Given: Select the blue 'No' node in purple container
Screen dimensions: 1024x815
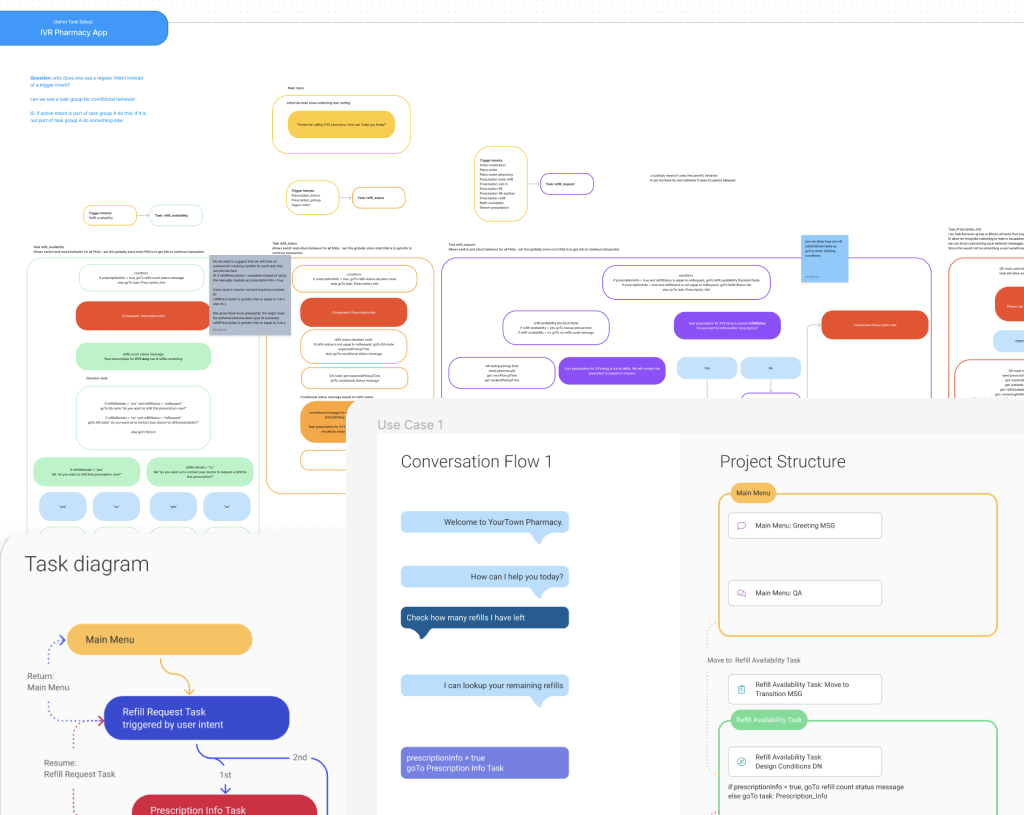Looking at the screenshot, I should 771,368.
